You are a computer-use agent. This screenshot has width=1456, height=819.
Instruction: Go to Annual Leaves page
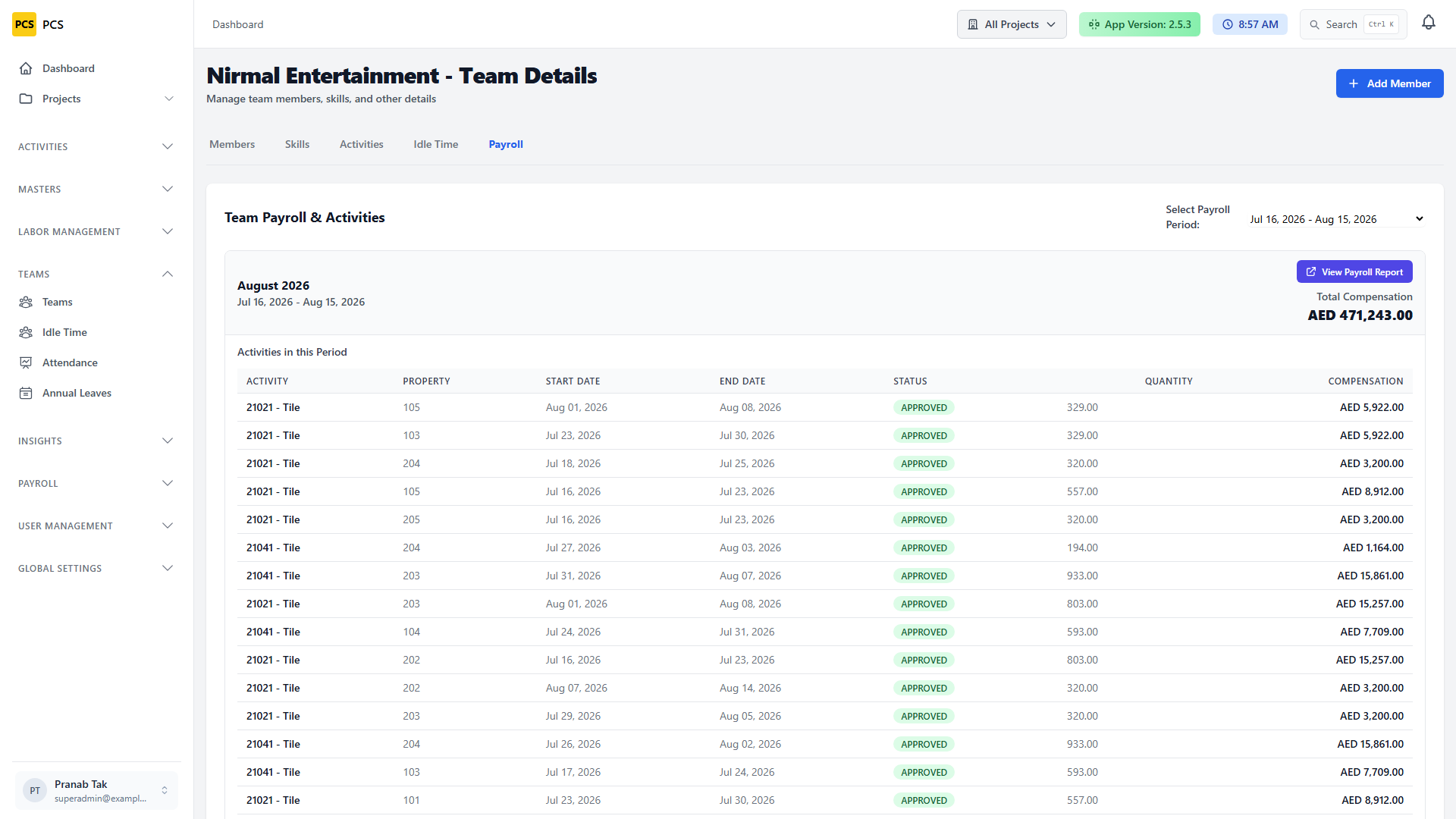(x=96, y=393)
